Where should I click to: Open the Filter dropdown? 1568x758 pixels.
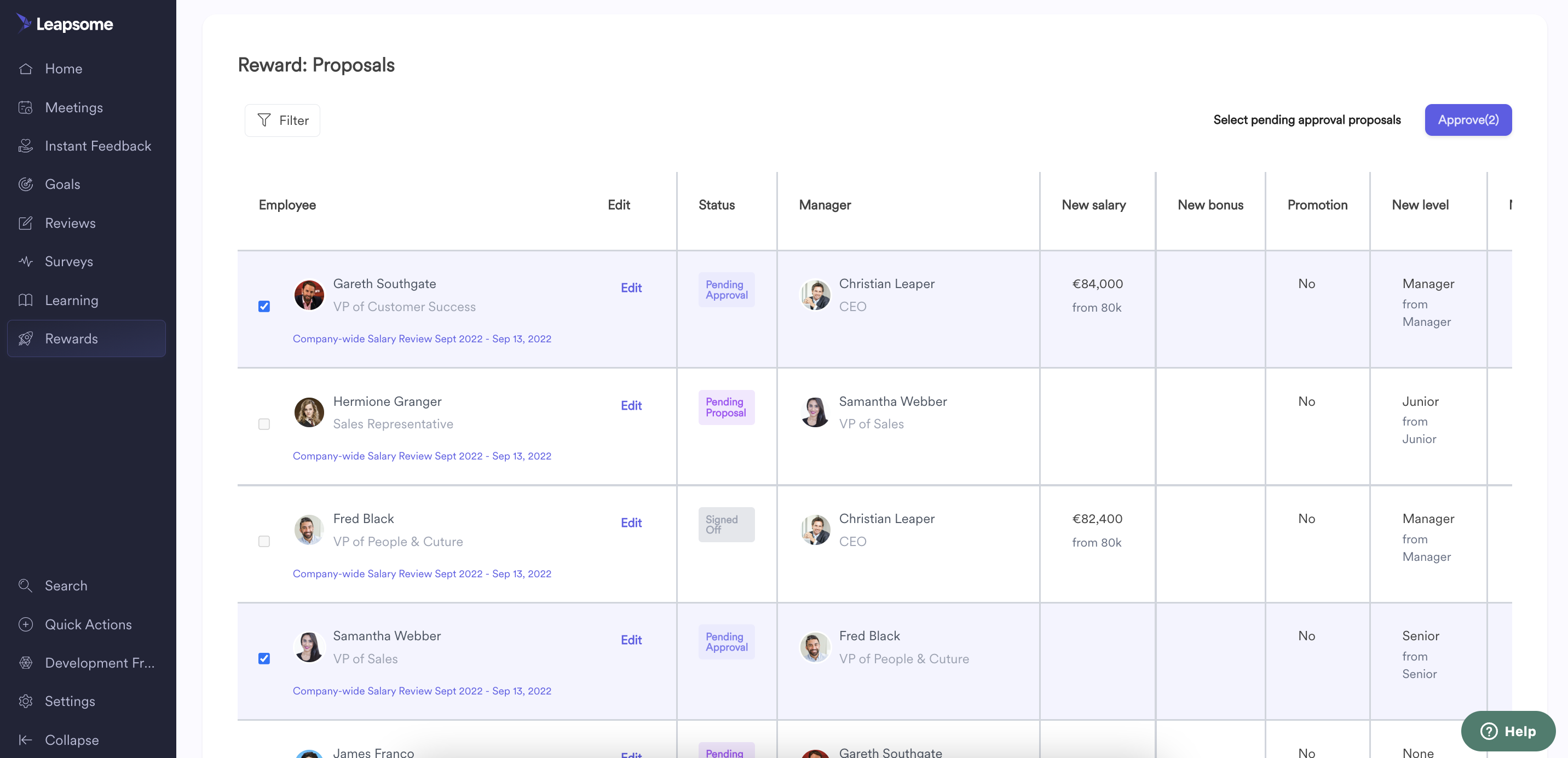(x=283, y=120)
